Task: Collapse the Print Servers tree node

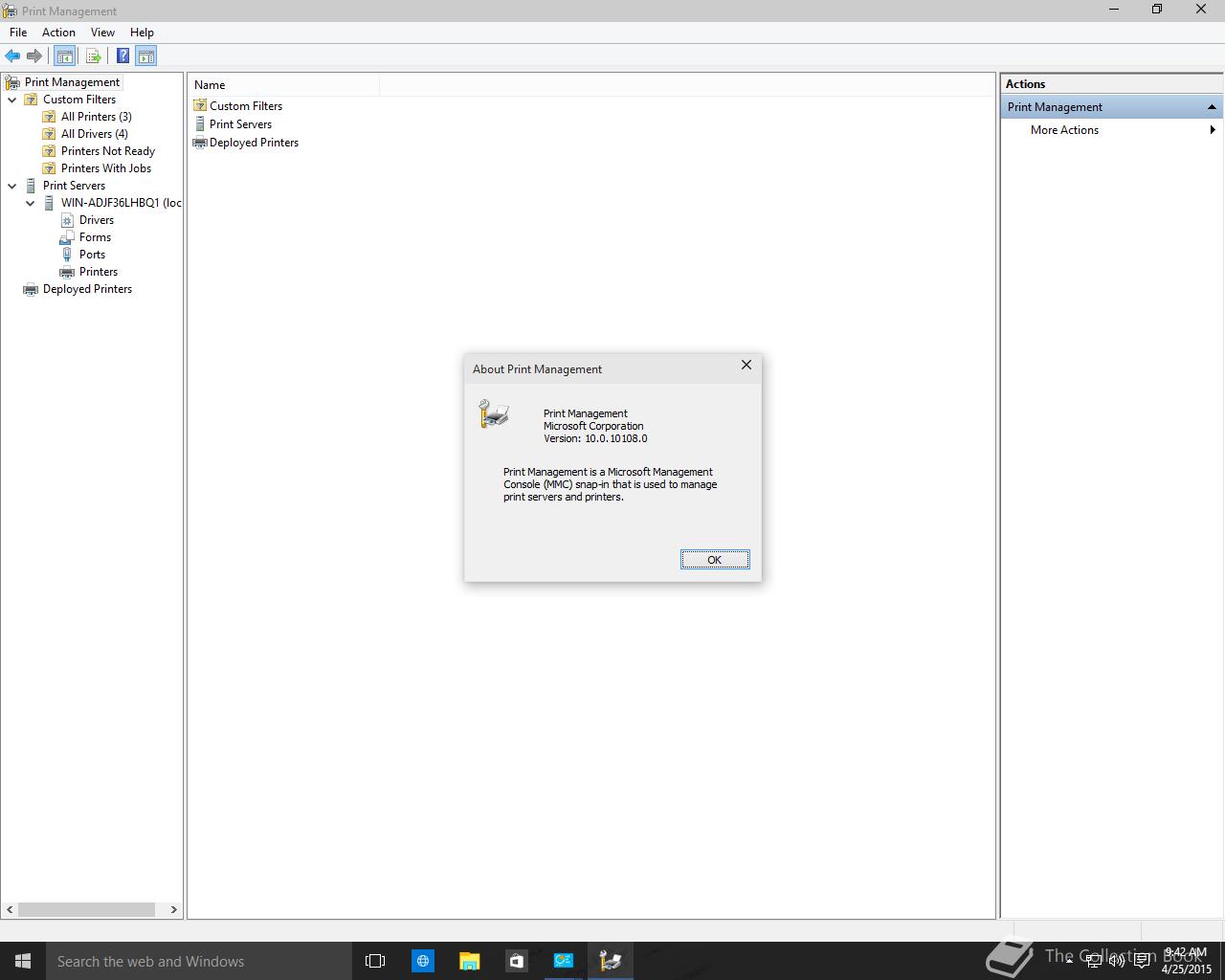Action: tap(12, 186)
